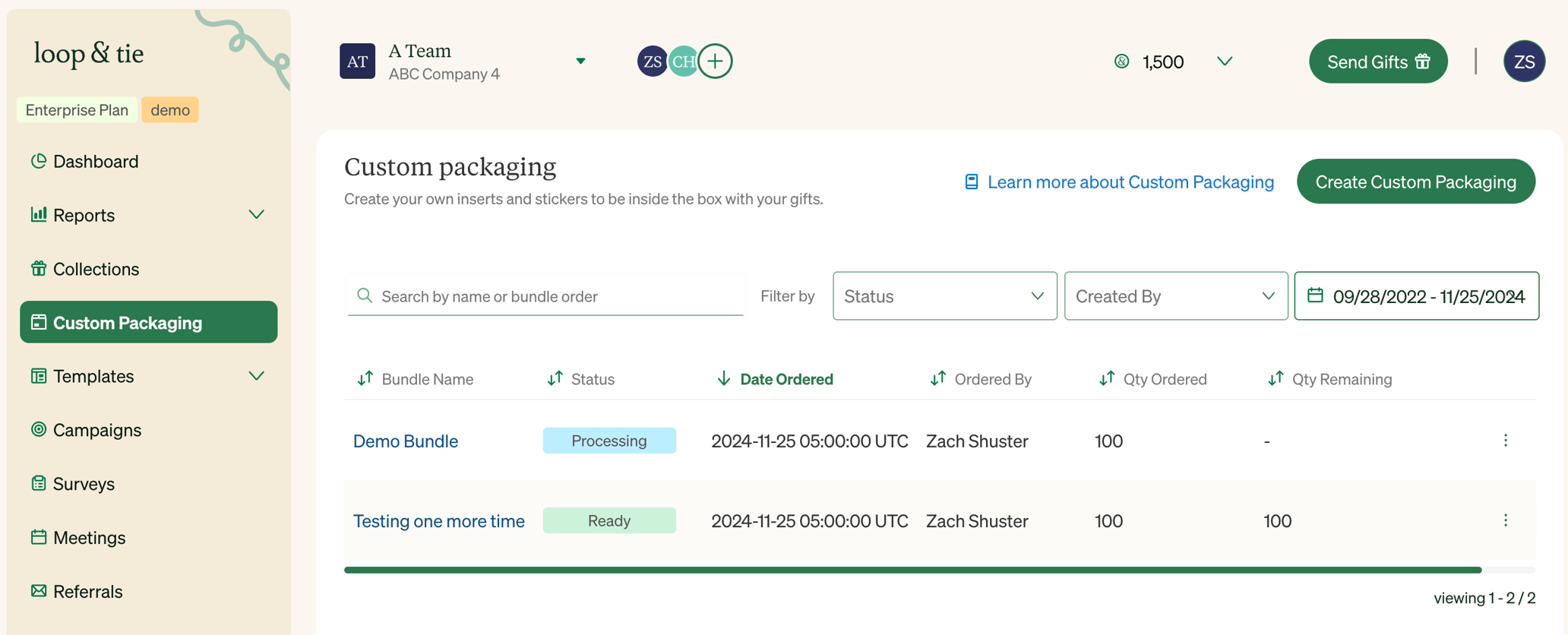
Task: Click Create Custom Packaging button
Action: [1415, 182]
